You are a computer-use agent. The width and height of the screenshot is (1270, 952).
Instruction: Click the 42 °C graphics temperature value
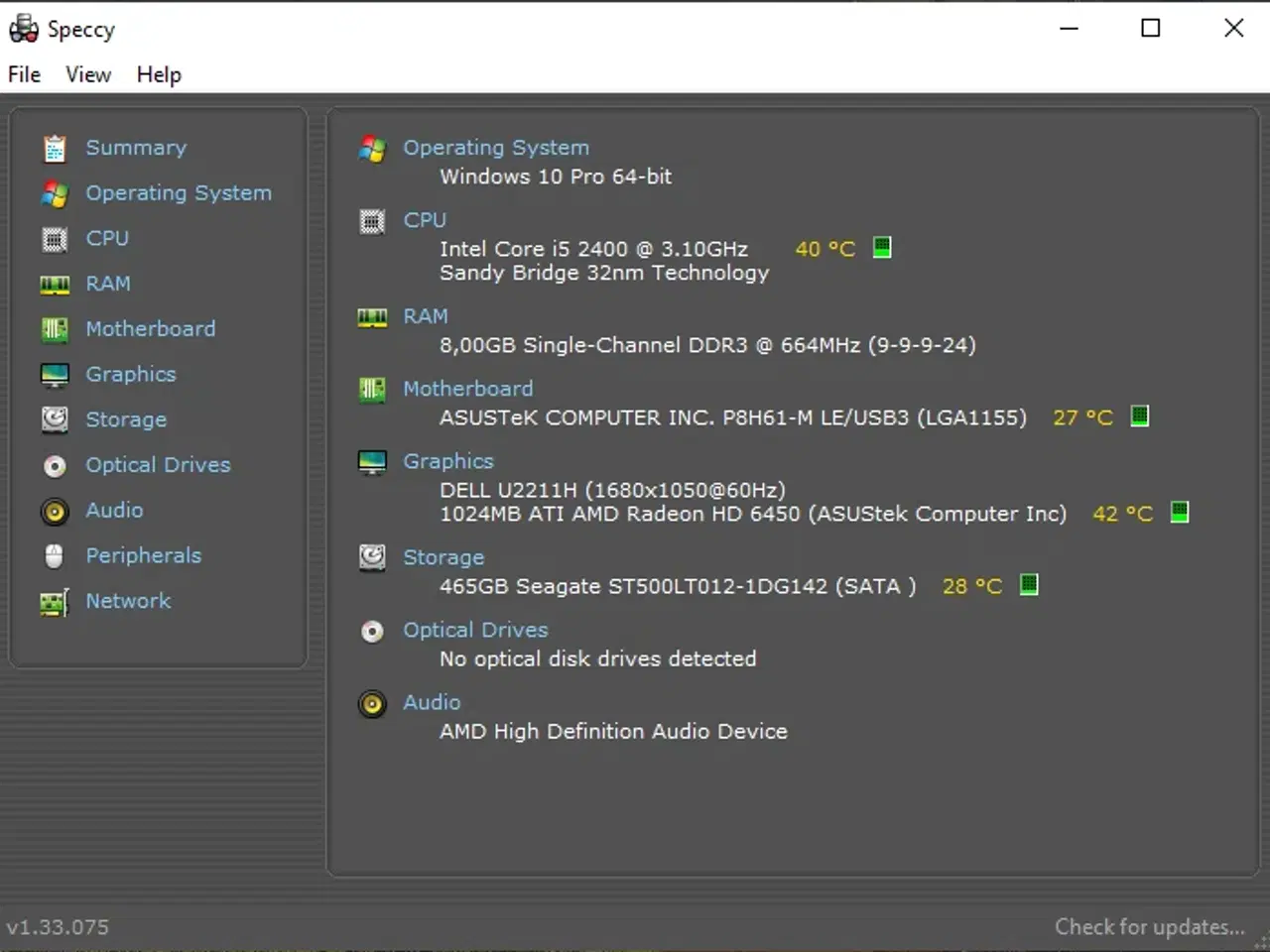click(x=1123, y=514)
